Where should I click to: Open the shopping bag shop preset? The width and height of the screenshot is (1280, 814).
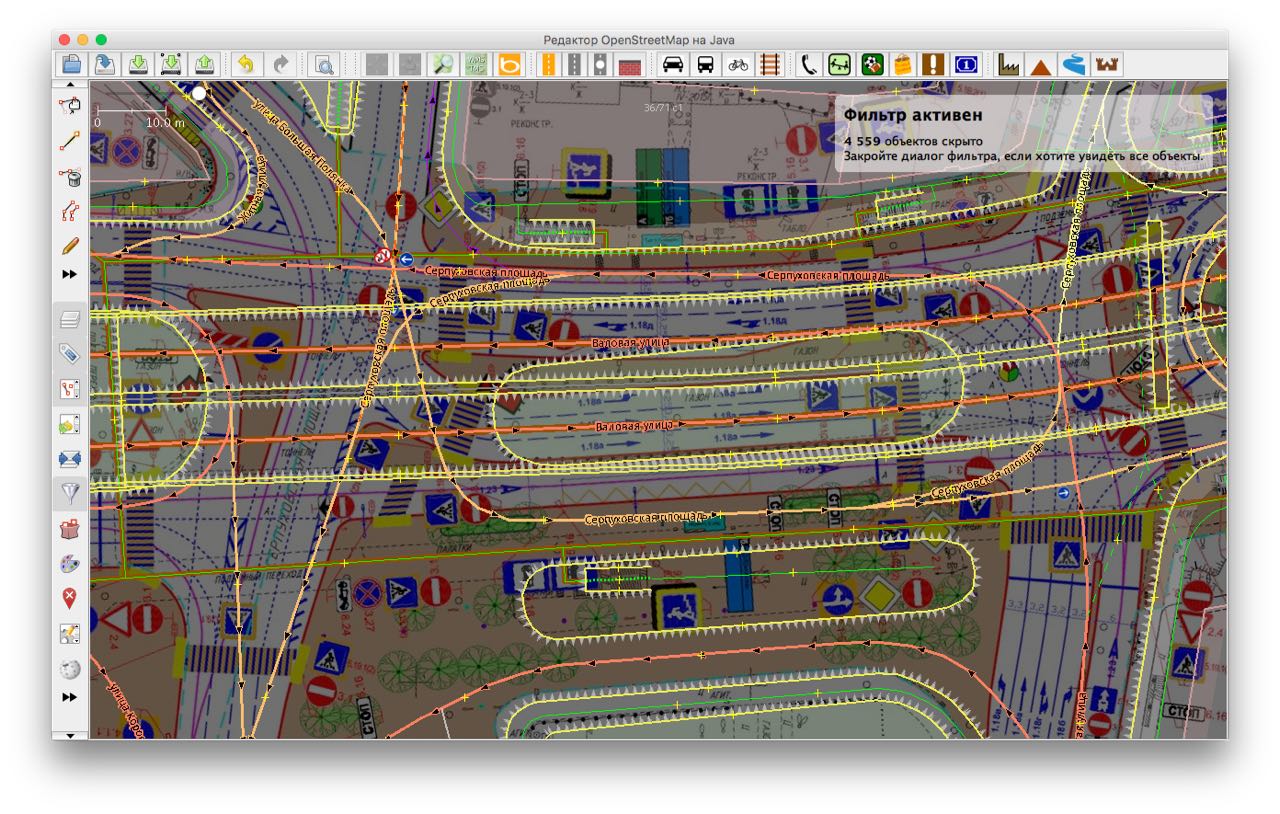click(904, 65)
